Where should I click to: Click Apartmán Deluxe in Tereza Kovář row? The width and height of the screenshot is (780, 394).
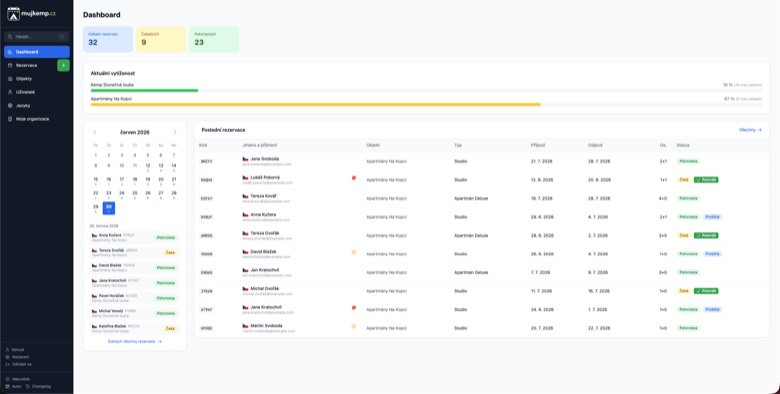(471, 198)
